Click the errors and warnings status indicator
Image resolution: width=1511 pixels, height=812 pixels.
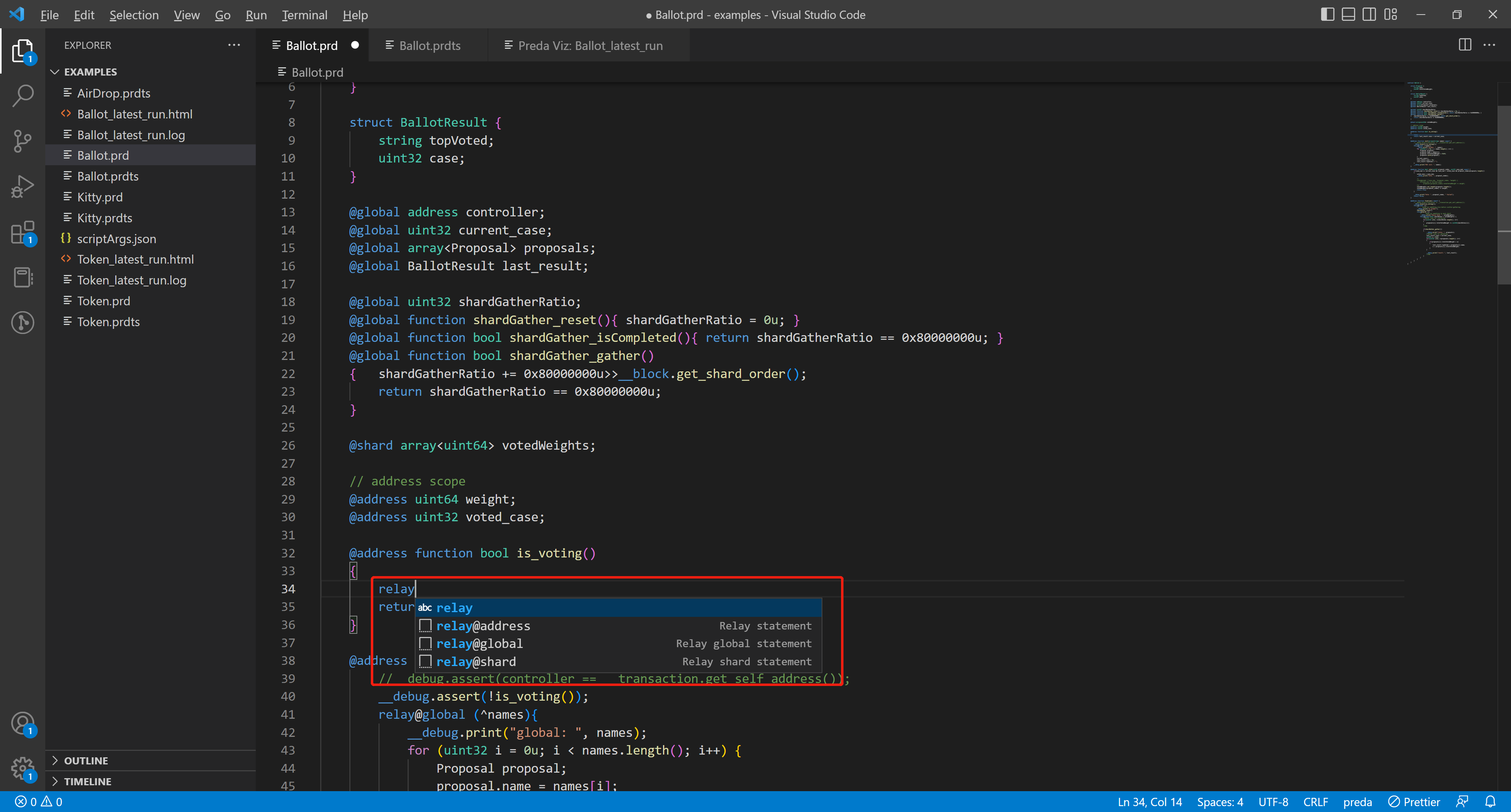[39, 801]
